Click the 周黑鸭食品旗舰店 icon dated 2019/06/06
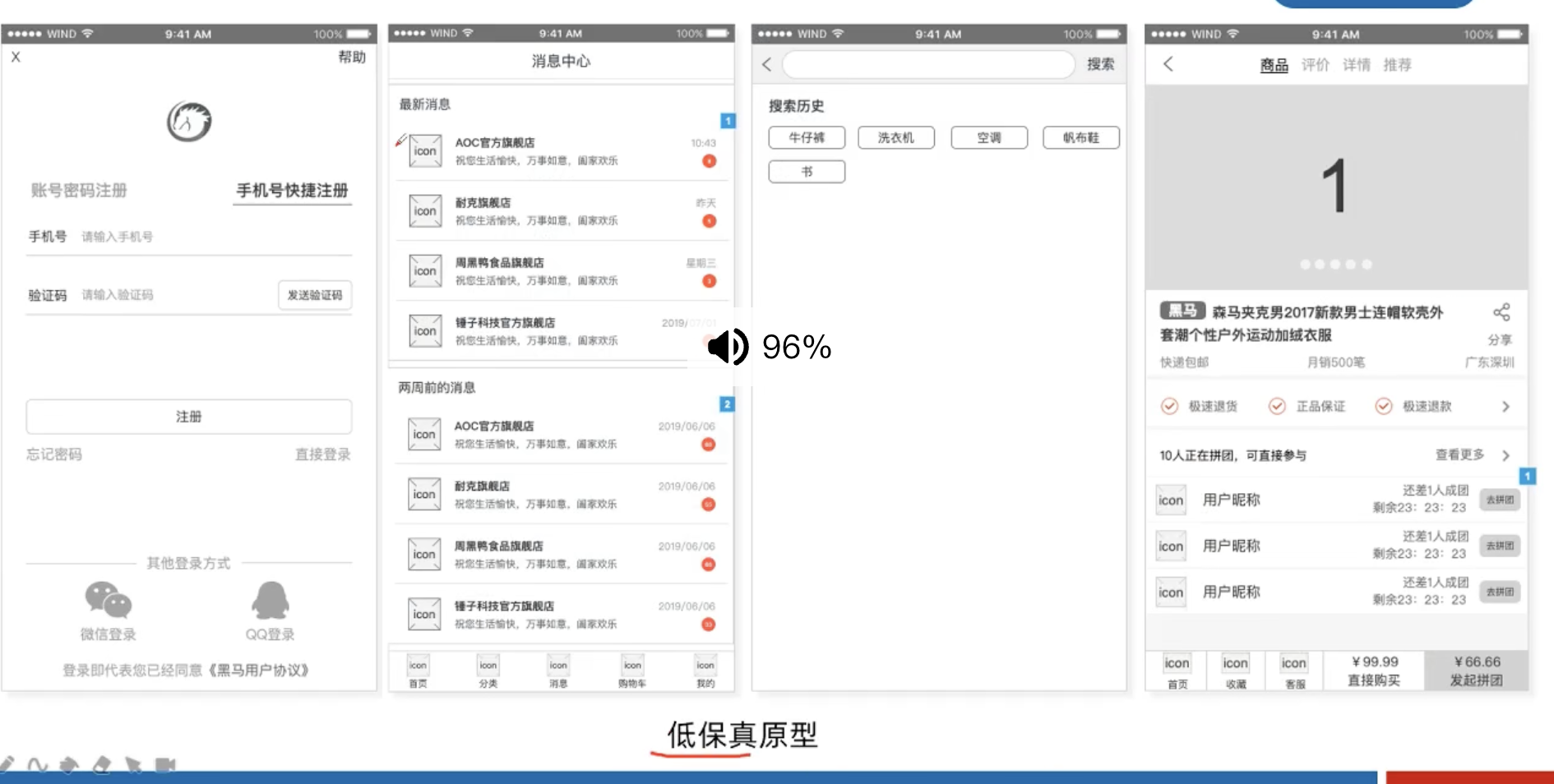 pos(424,555)
